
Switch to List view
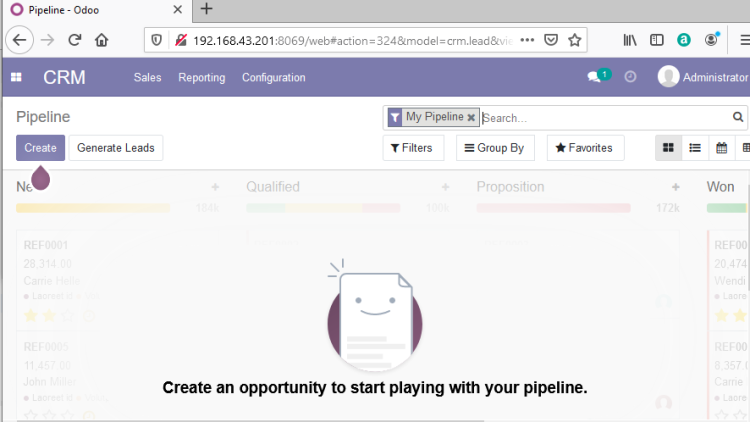(695, 148)
